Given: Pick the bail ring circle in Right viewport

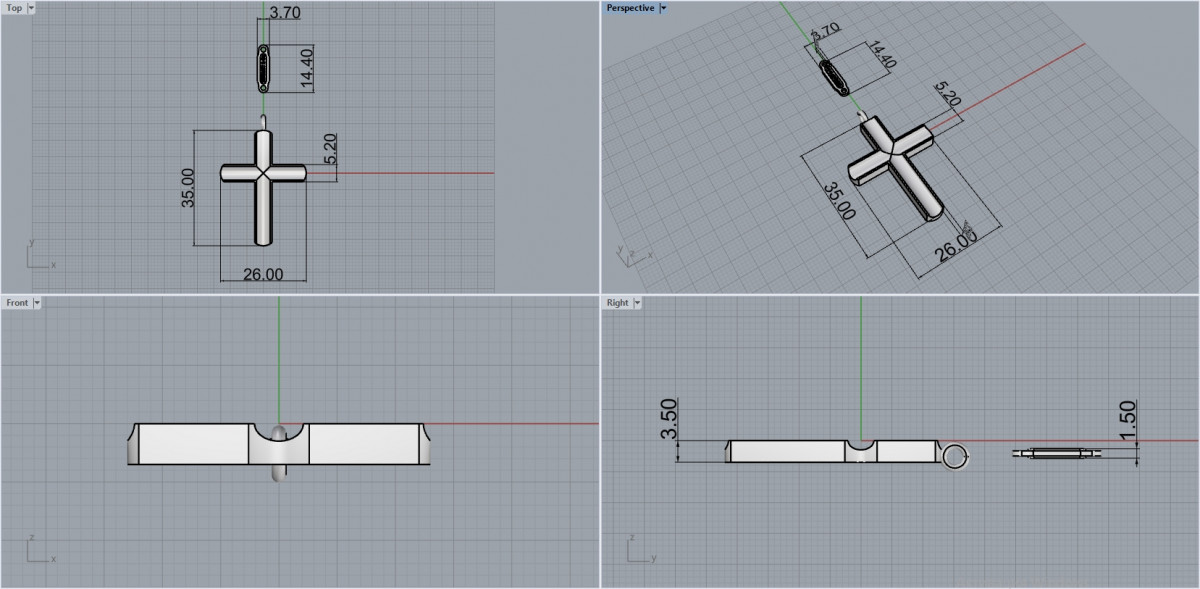Looking at the screenshot, I should coord(955,457).
